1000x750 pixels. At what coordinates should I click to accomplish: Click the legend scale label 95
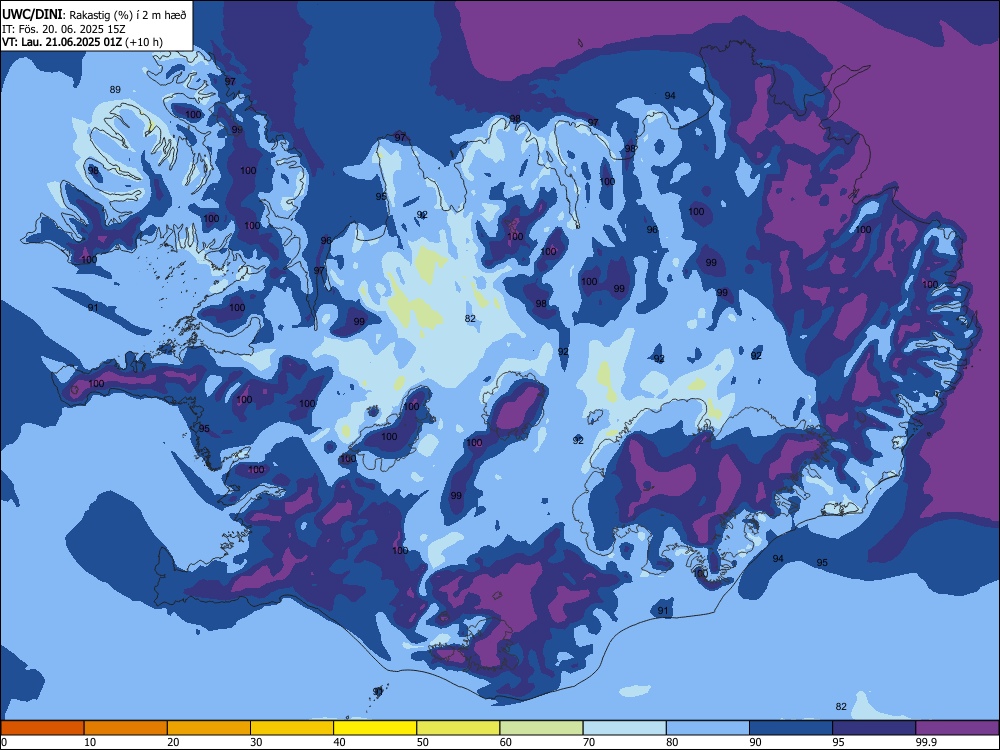tap(839, 742)
